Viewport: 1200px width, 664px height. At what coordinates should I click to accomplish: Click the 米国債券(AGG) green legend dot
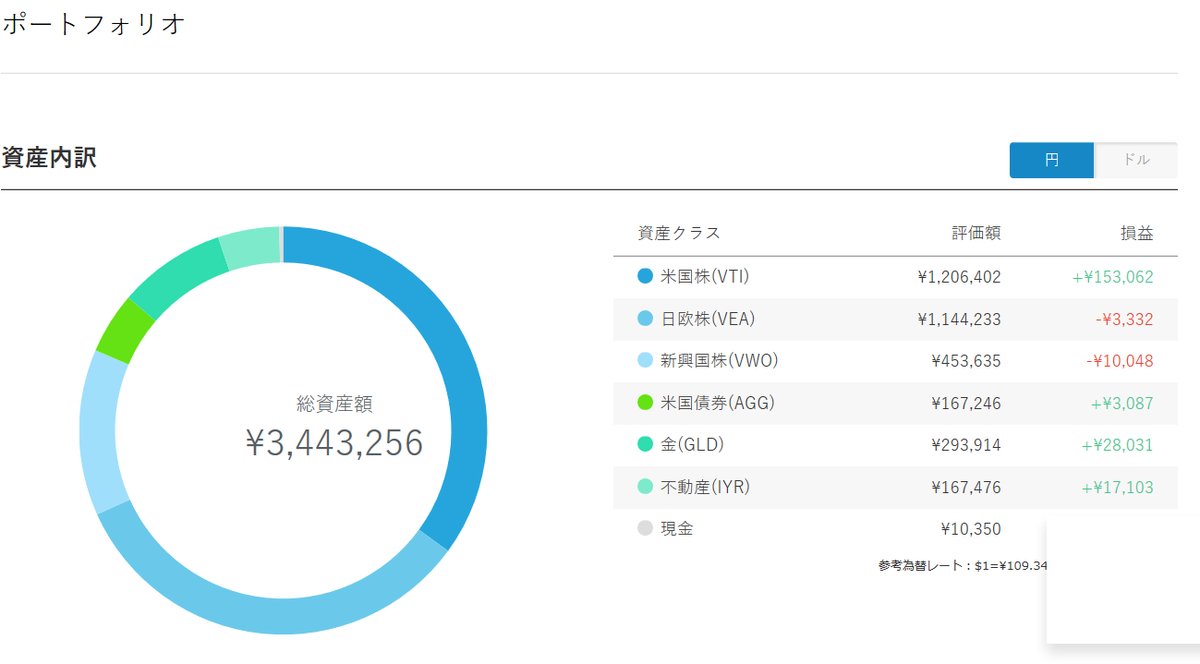[x=645, y=403]
